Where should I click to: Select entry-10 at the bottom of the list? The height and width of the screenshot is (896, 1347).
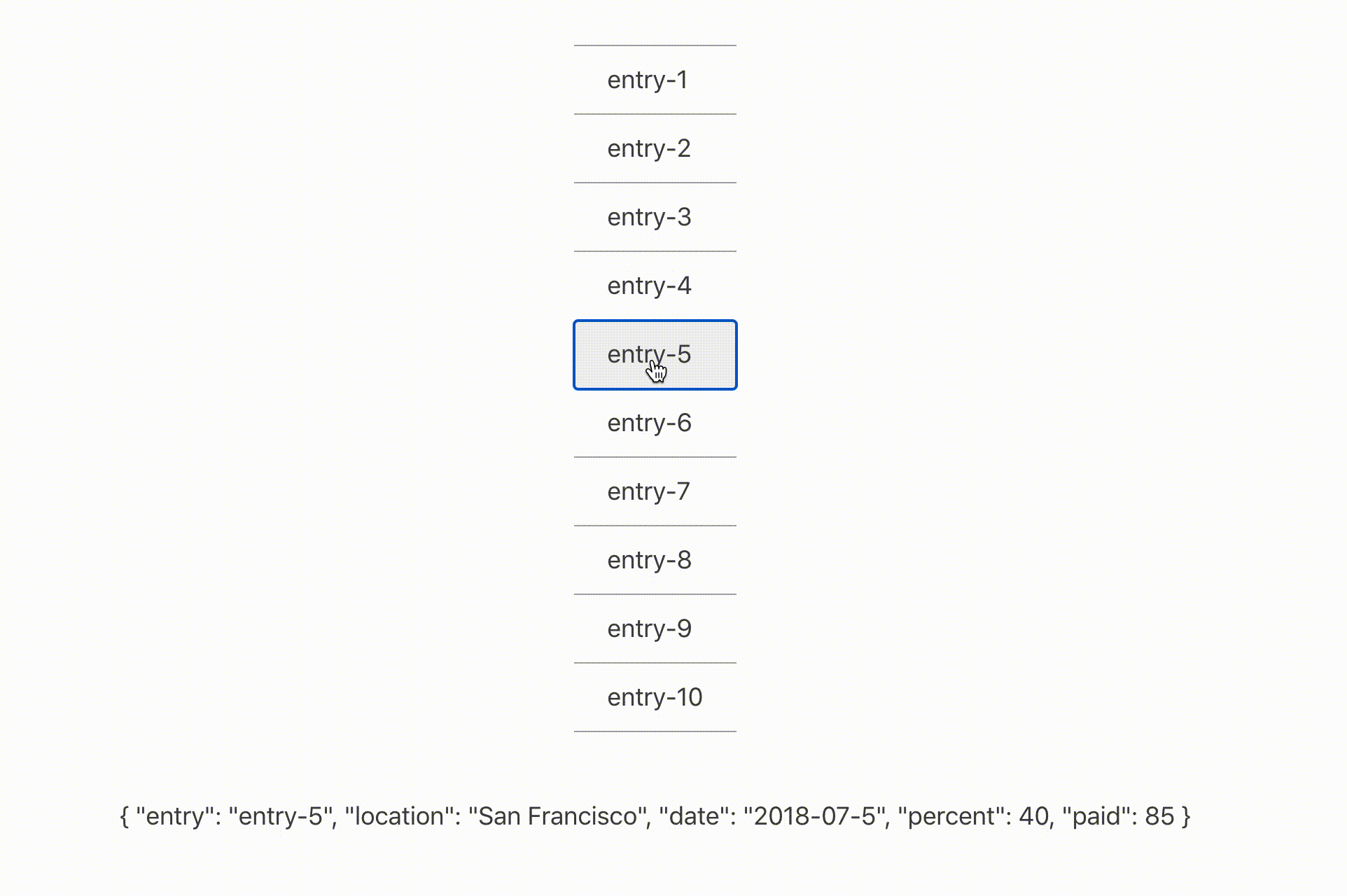pyautogui.click(x=654, y=696)
